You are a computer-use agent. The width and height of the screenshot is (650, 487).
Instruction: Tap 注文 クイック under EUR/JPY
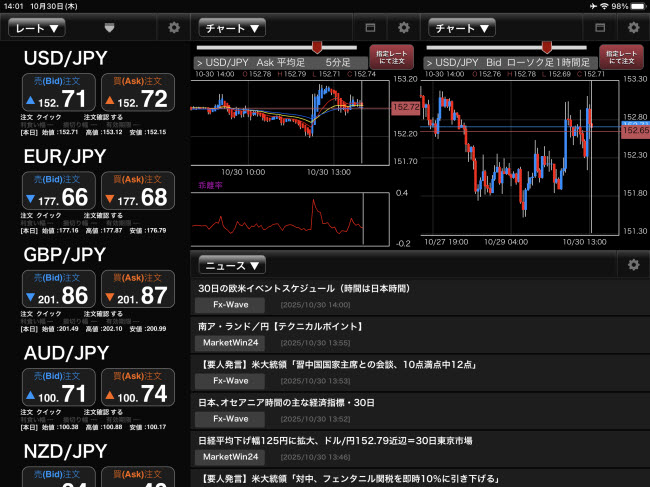(41, 216)
